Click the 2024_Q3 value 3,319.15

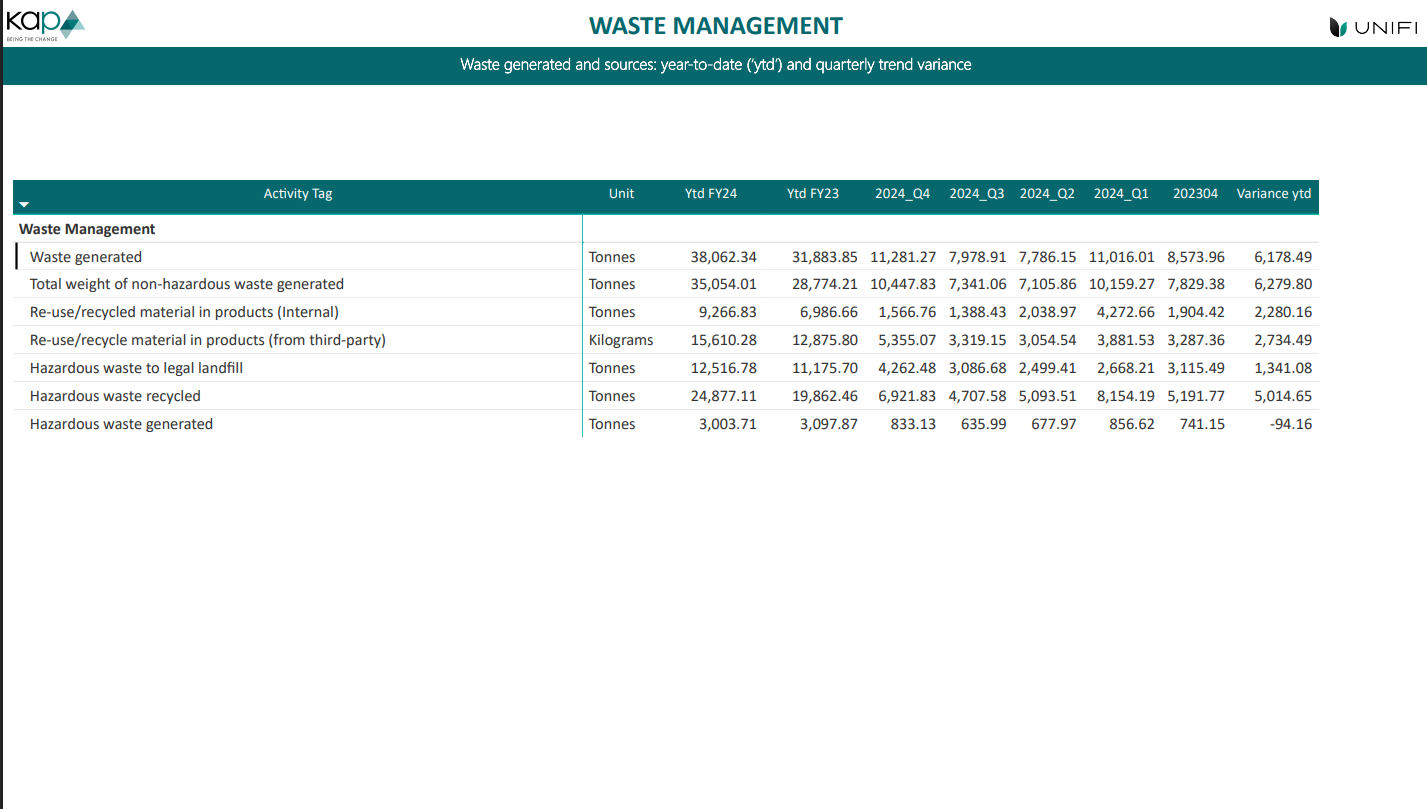pyautogui.click(x=977, y=341)
